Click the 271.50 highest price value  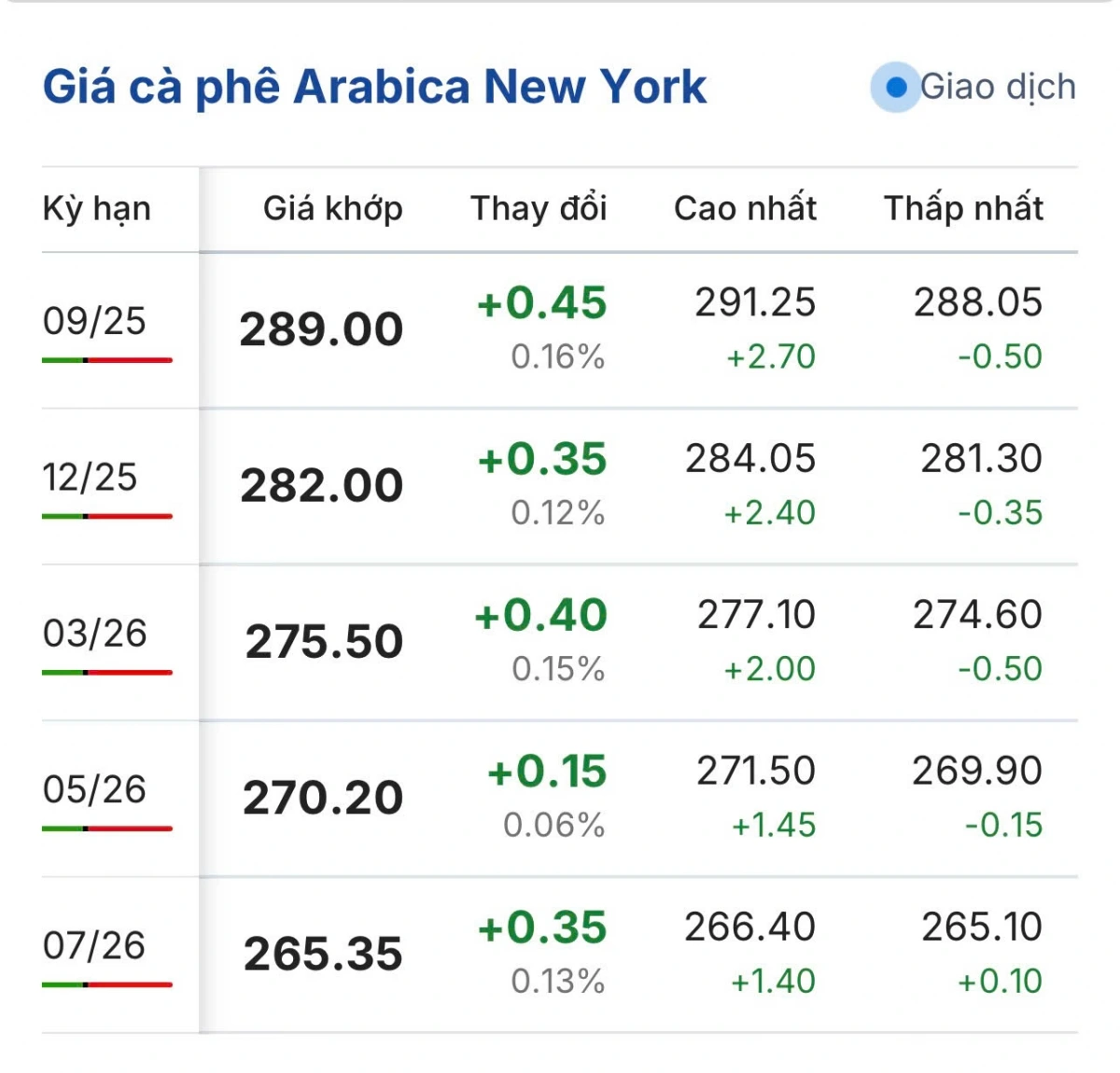pyautogui.click(x=756, y=771)
